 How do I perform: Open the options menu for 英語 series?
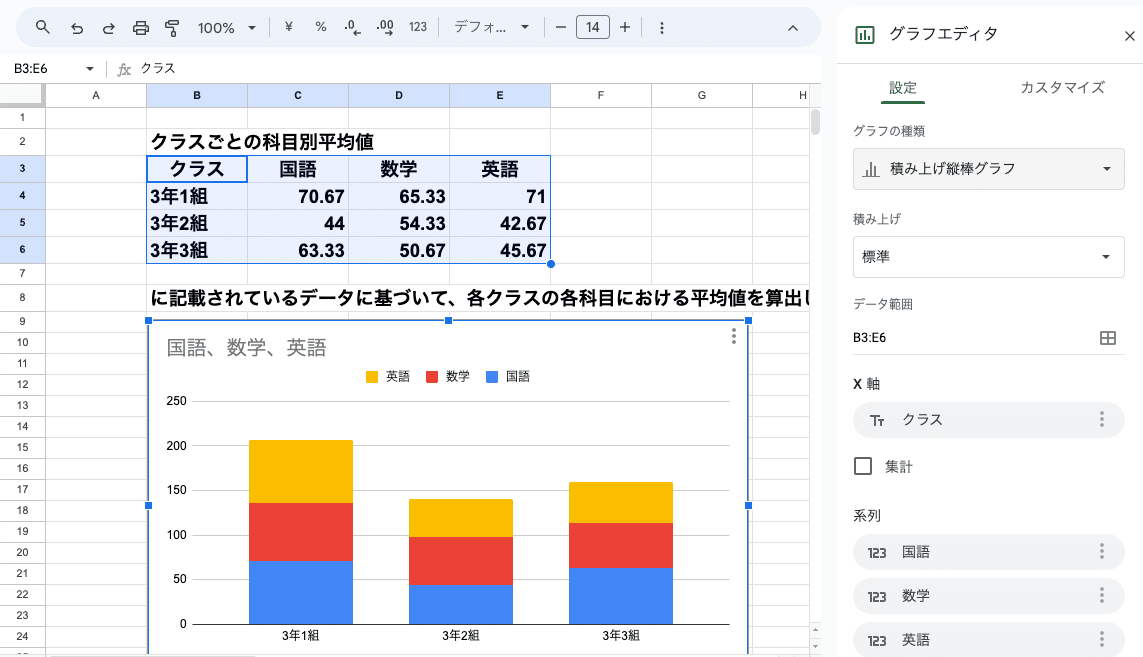click(1101, 639)
